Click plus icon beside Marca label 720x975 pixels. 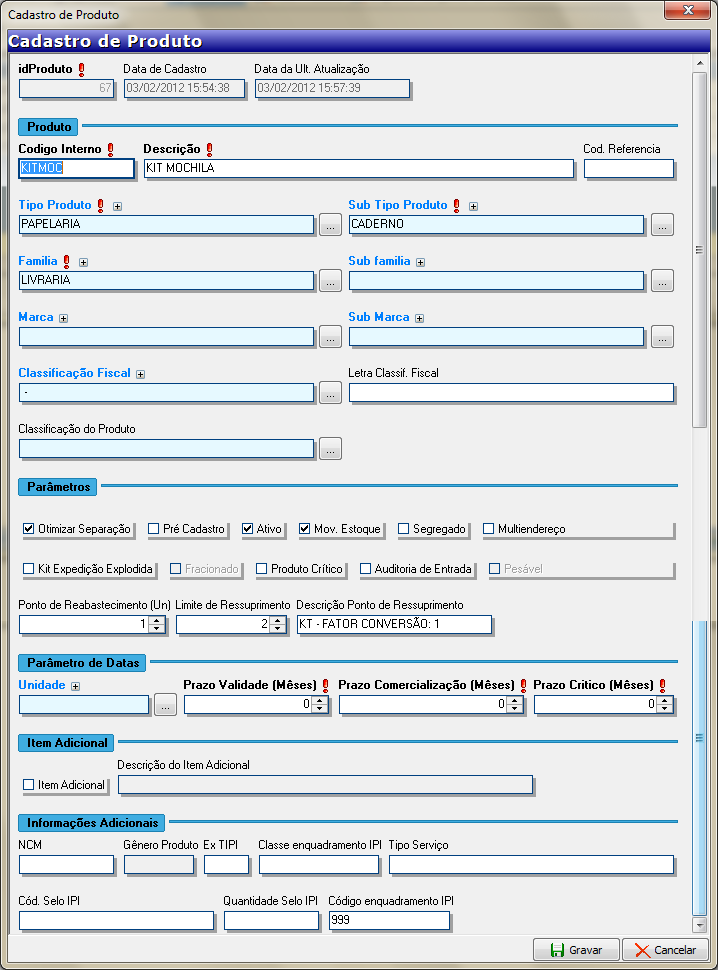point(63,320)
